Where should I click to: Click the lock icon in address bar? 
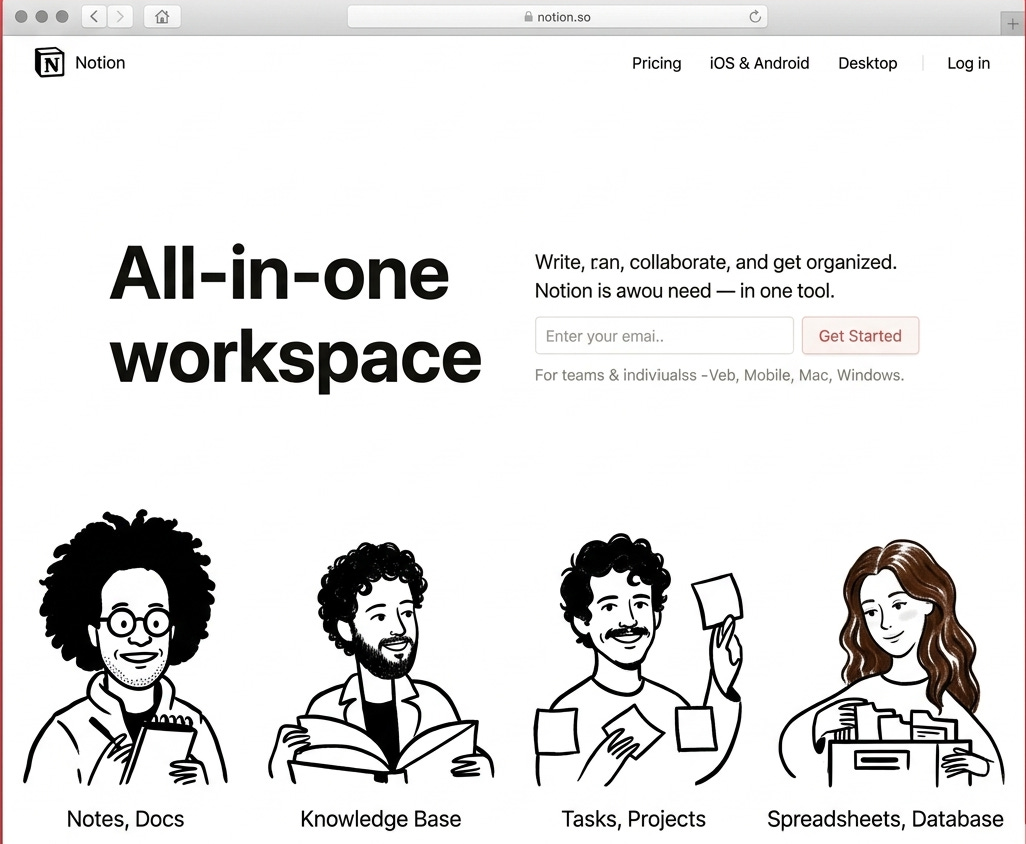pyautogui.click(x=529, y=17)
